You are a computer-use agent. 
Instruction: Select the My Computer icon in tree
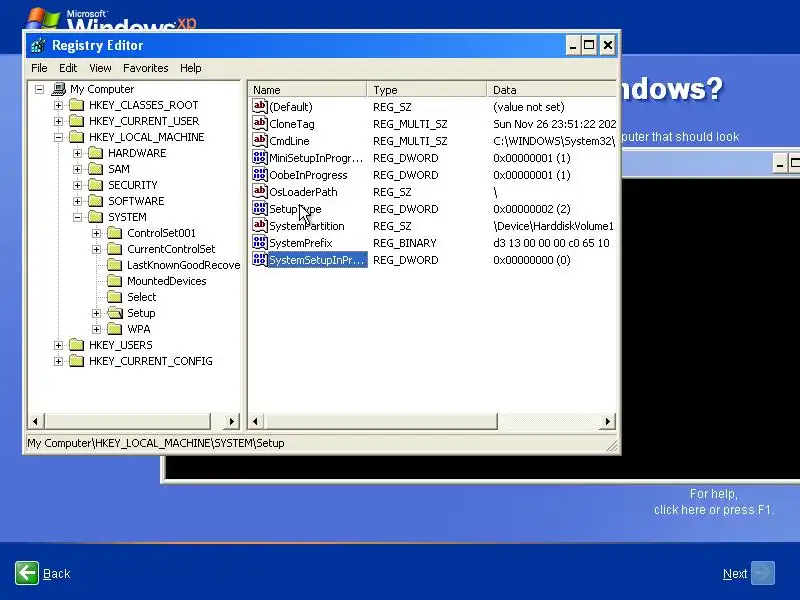coord(59,89)
